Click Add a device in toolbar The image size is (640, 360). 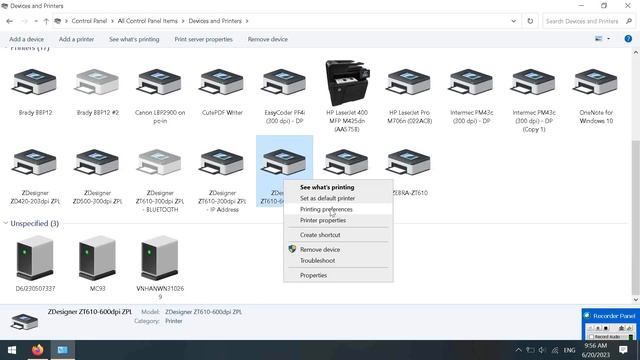pyautogui.click(x=27, y=39)
